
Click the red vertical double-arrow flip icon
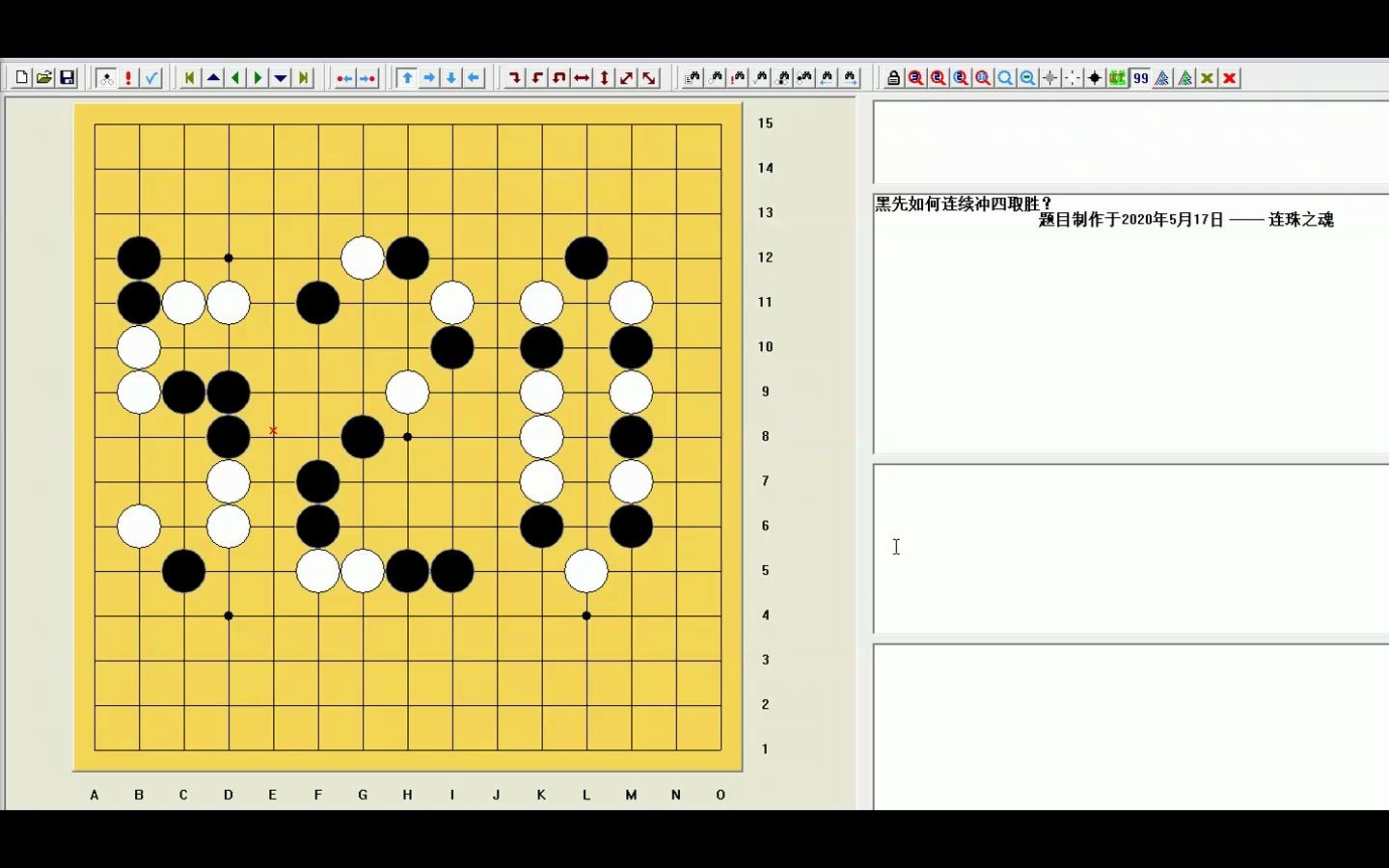tap(605, 78)
